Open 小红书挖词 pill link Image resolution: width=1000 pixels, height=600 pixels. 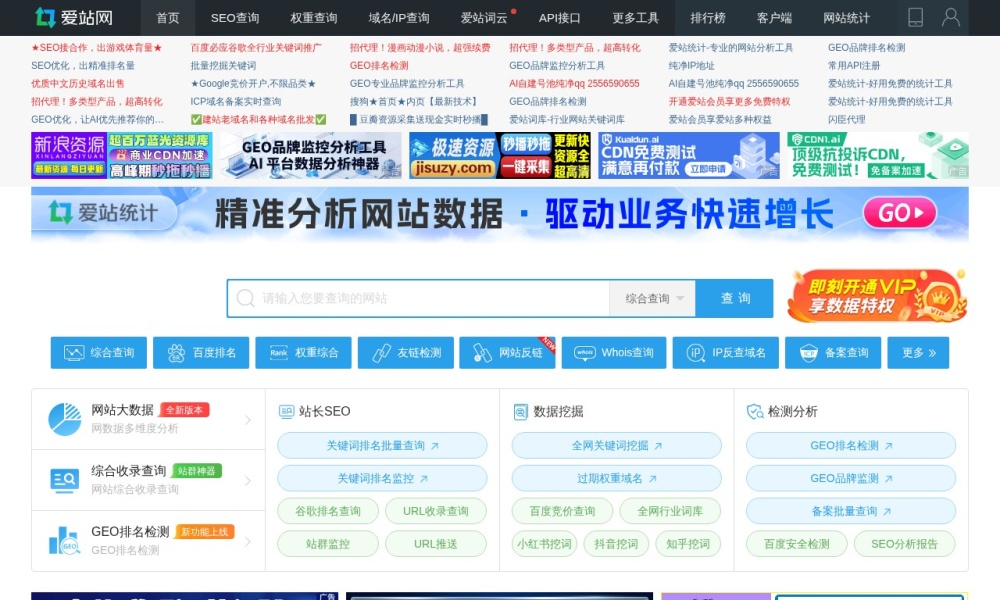pyautogui.click(x=545, y=544)
